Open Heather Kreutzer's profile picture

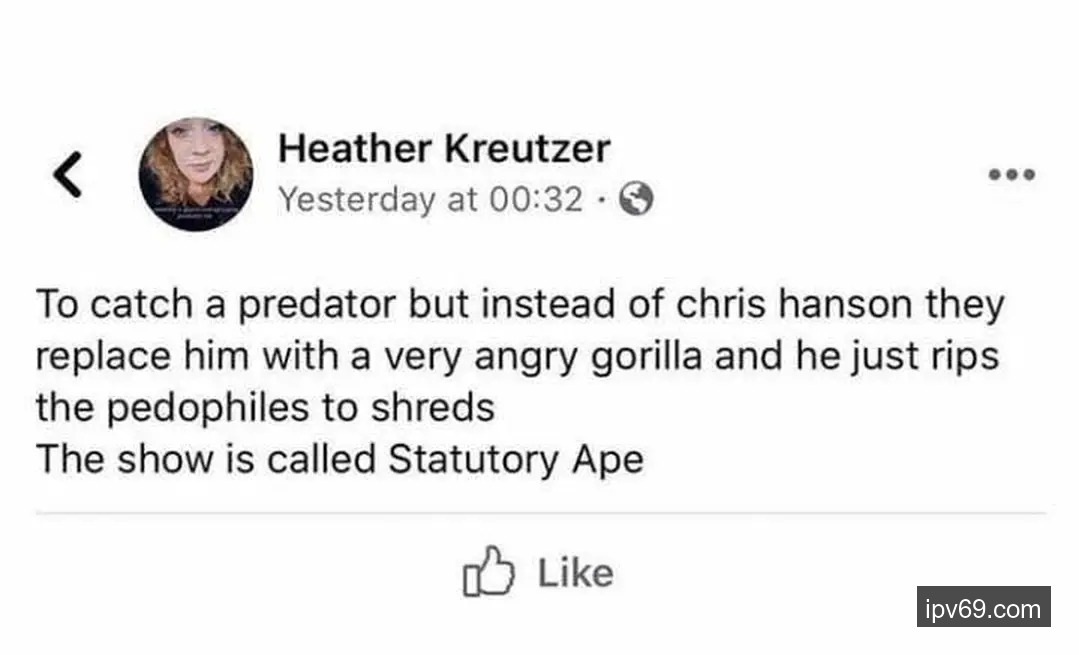pos(195,175)
